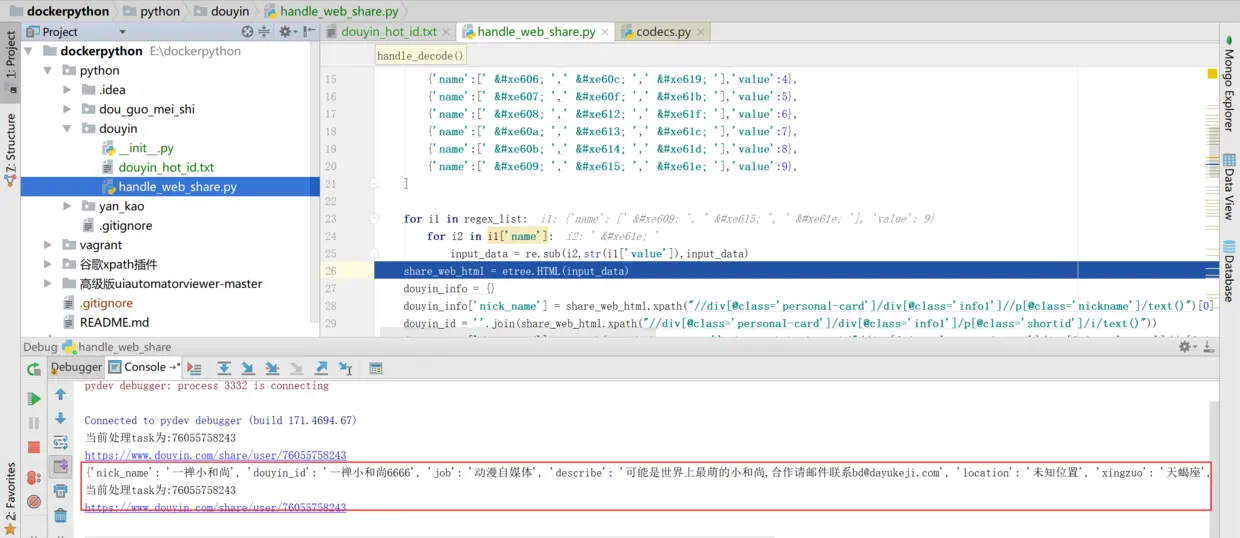Open the View Breakpoints dialog

click(x=34, y=478)
